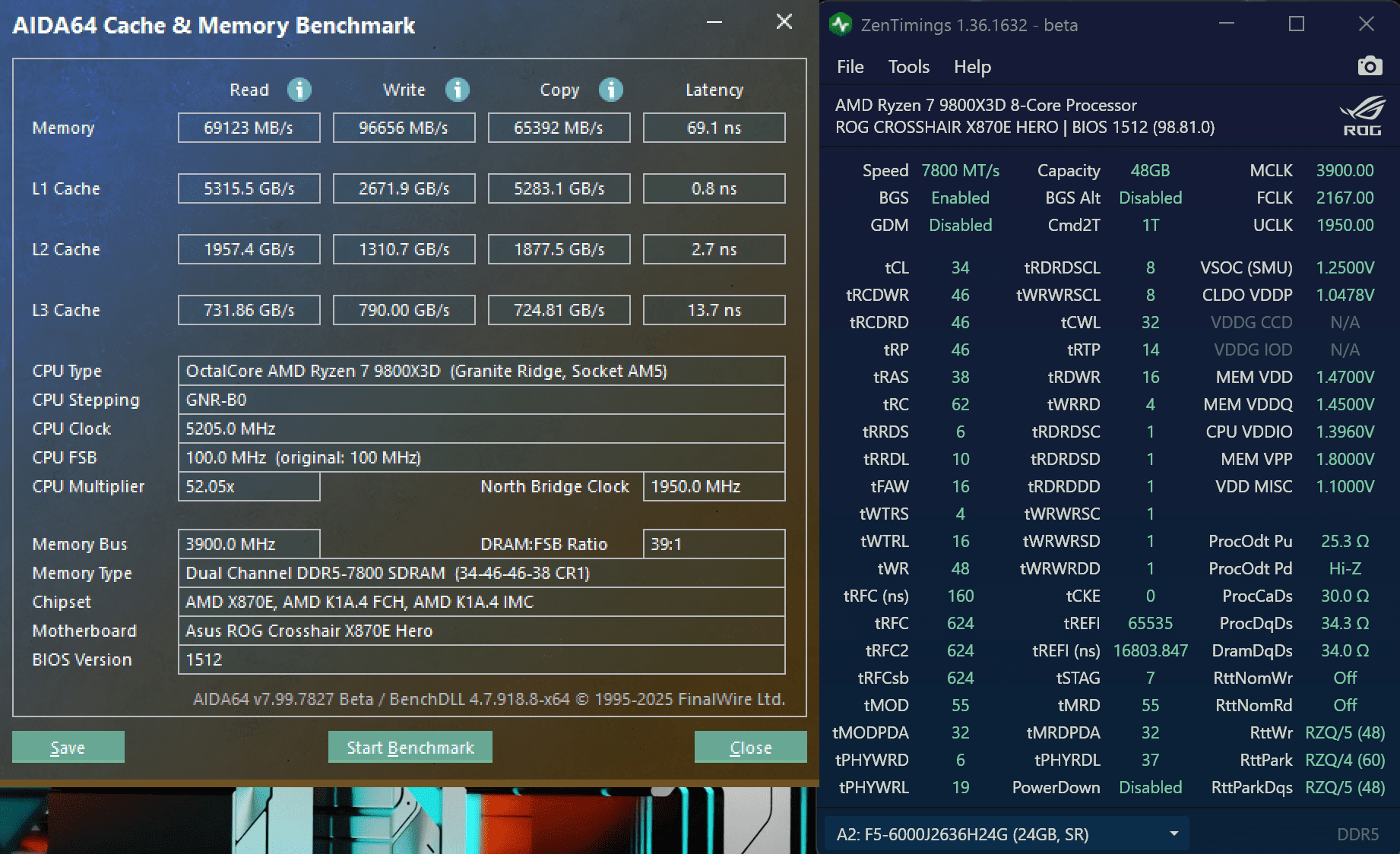Take a screenshot with the camera icon
The width and height of the screenshot is (1400, 854).
coord(1370,66)
